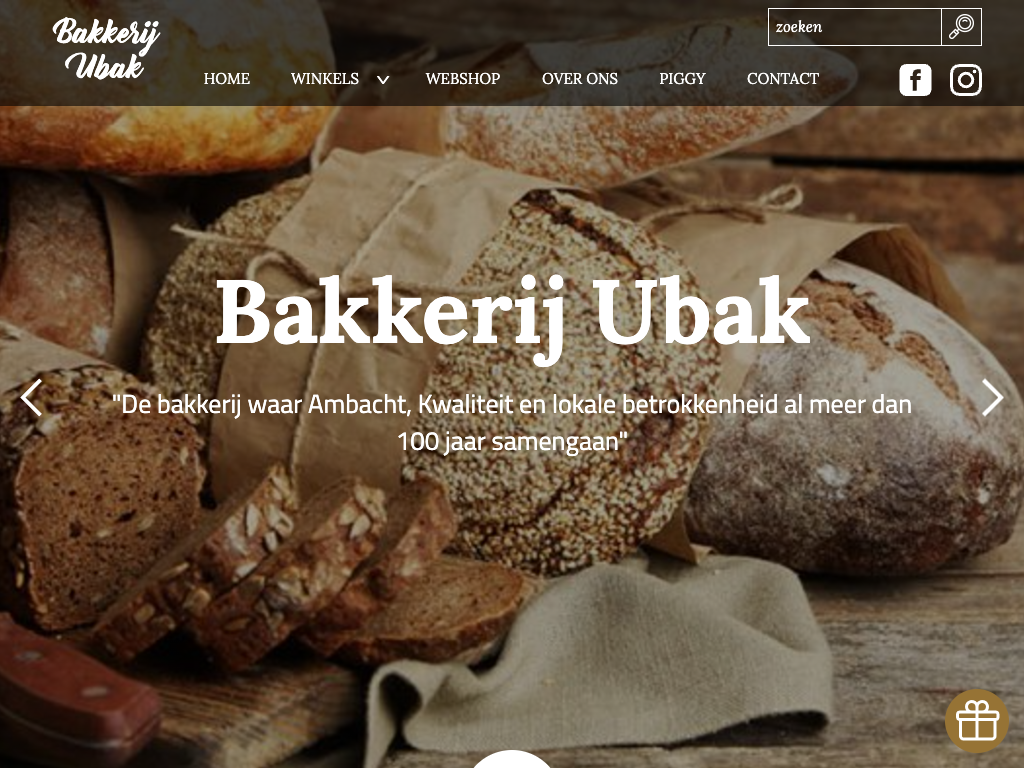Image resolution: width=1024 pixels, height=768 pixels.
Task: Open the Webshop page
Action: click(462, 78)
